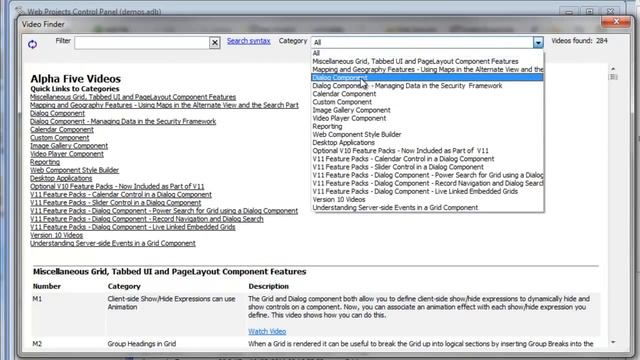This screenshot has width=640, height=360.
Task: Open Custom Component quick link
Action: (60, 138)
